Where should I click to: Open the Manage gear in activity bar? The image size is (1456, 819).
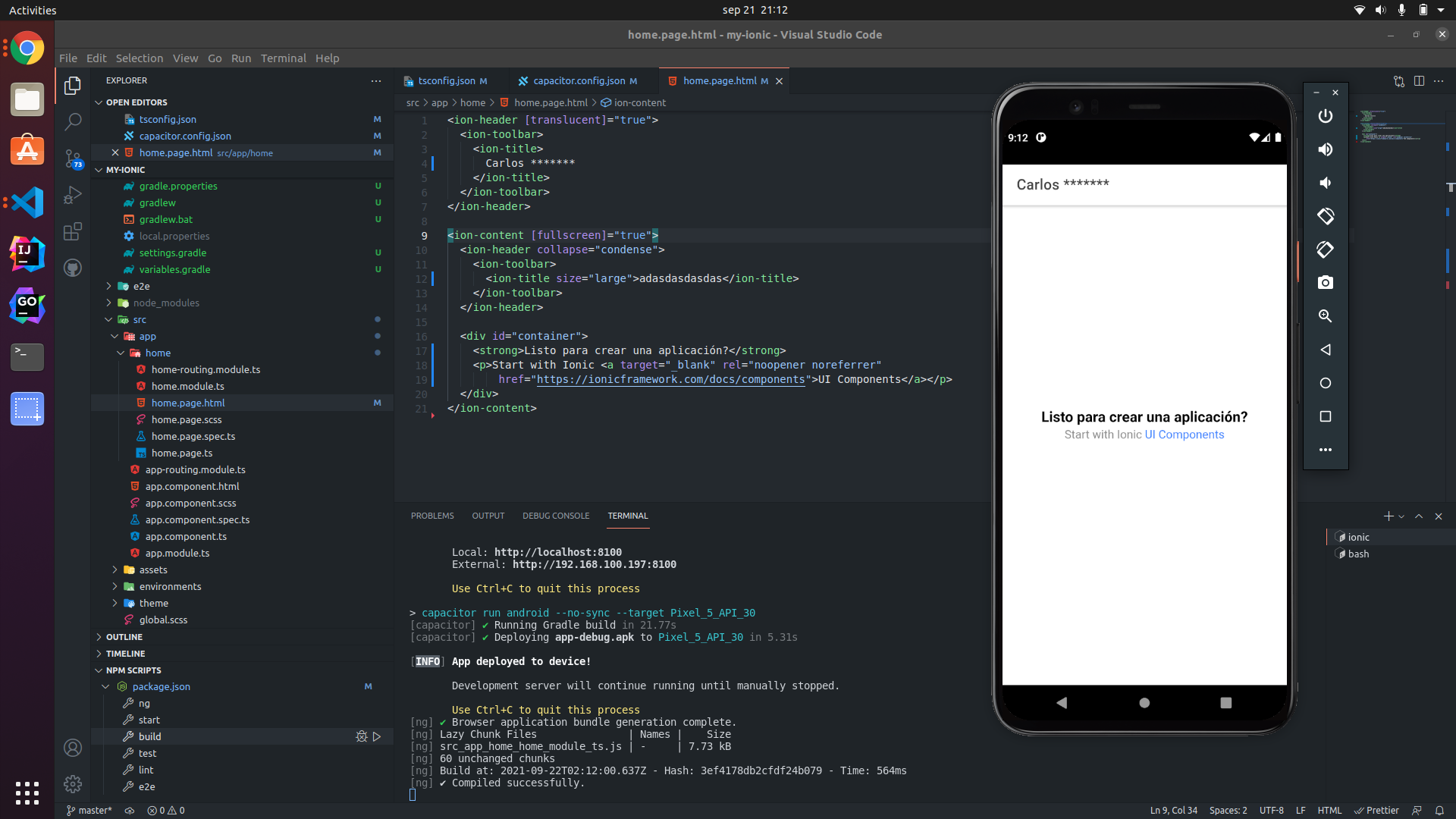[x=73, y=784]
